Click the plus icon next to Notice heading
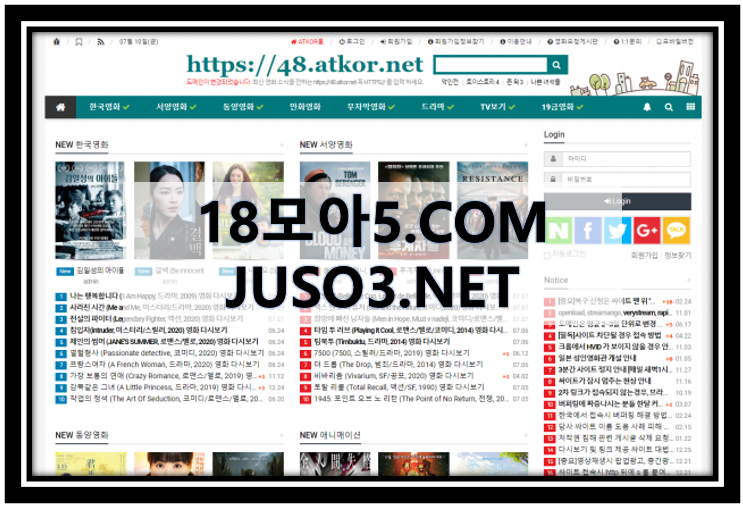The image size is (743, 508). click(x=689, y=281)
